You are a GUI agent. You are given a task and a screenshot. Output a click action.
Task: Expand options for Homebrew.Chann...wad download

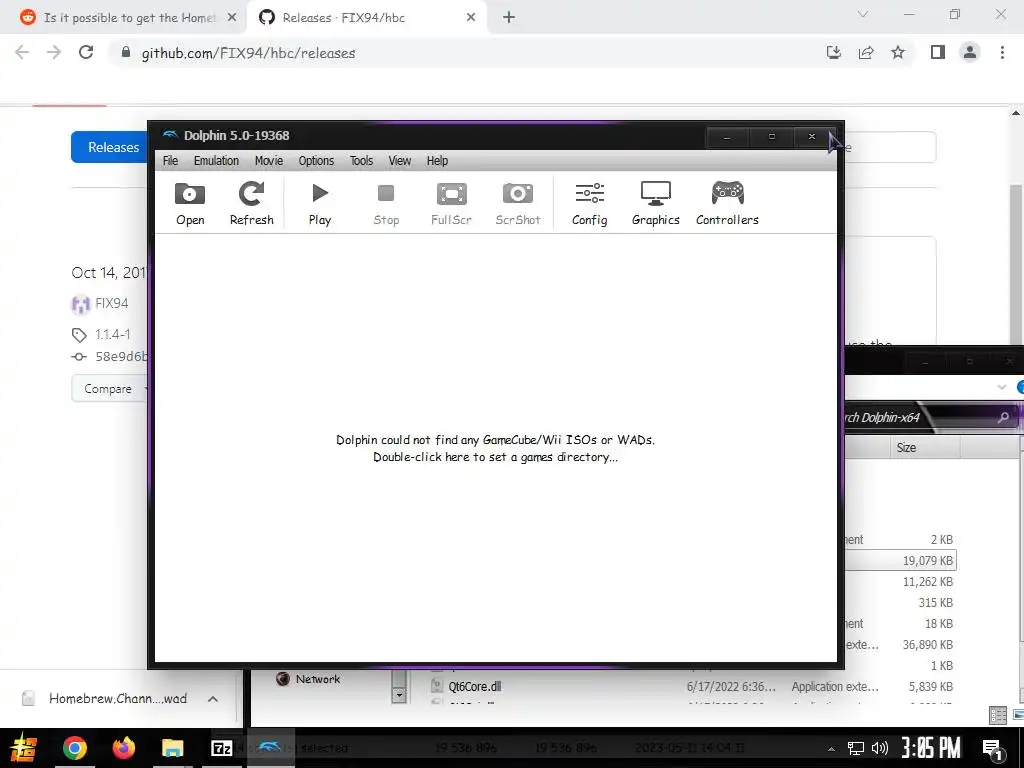pyautogui.click(x=213, y=699)
